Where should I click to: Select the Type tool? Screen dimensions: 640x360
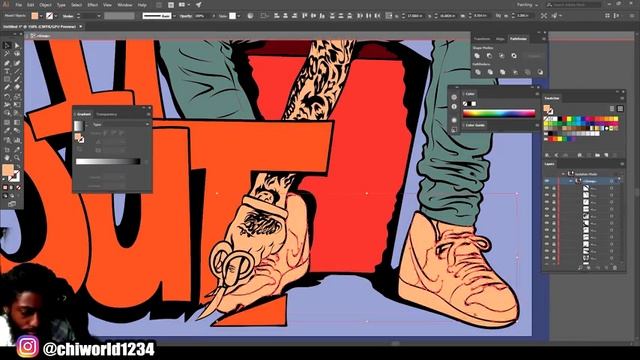click(x=7, y=71)
